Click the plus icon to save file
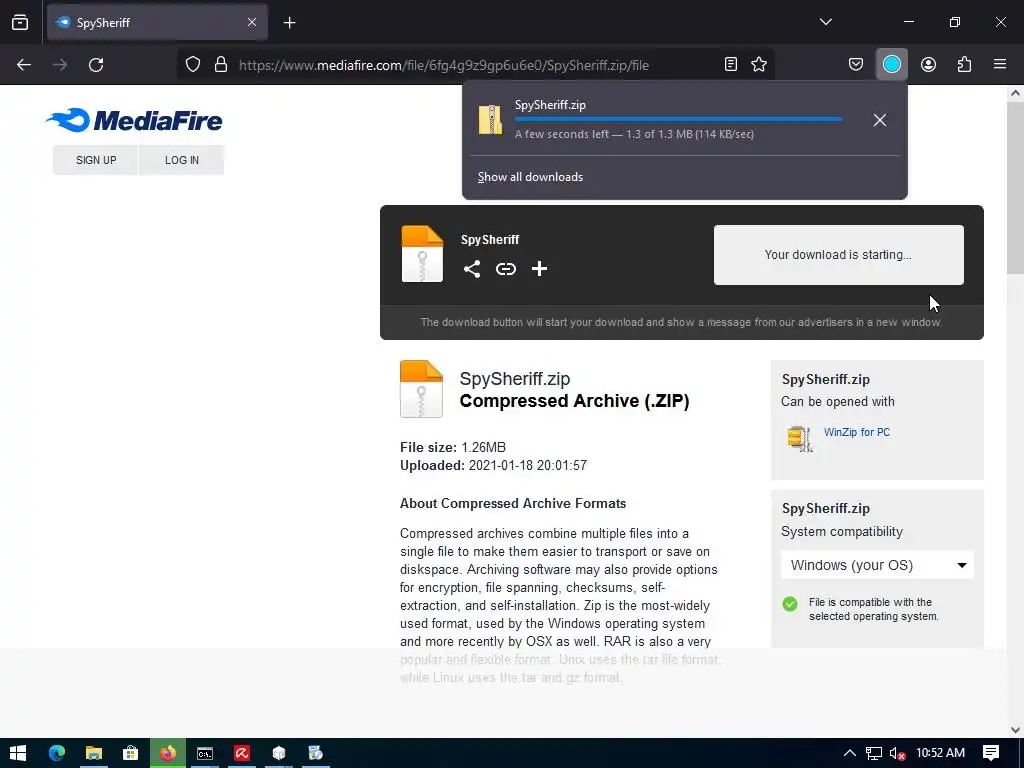The image size is (1024, 768). tap(539, 269)
